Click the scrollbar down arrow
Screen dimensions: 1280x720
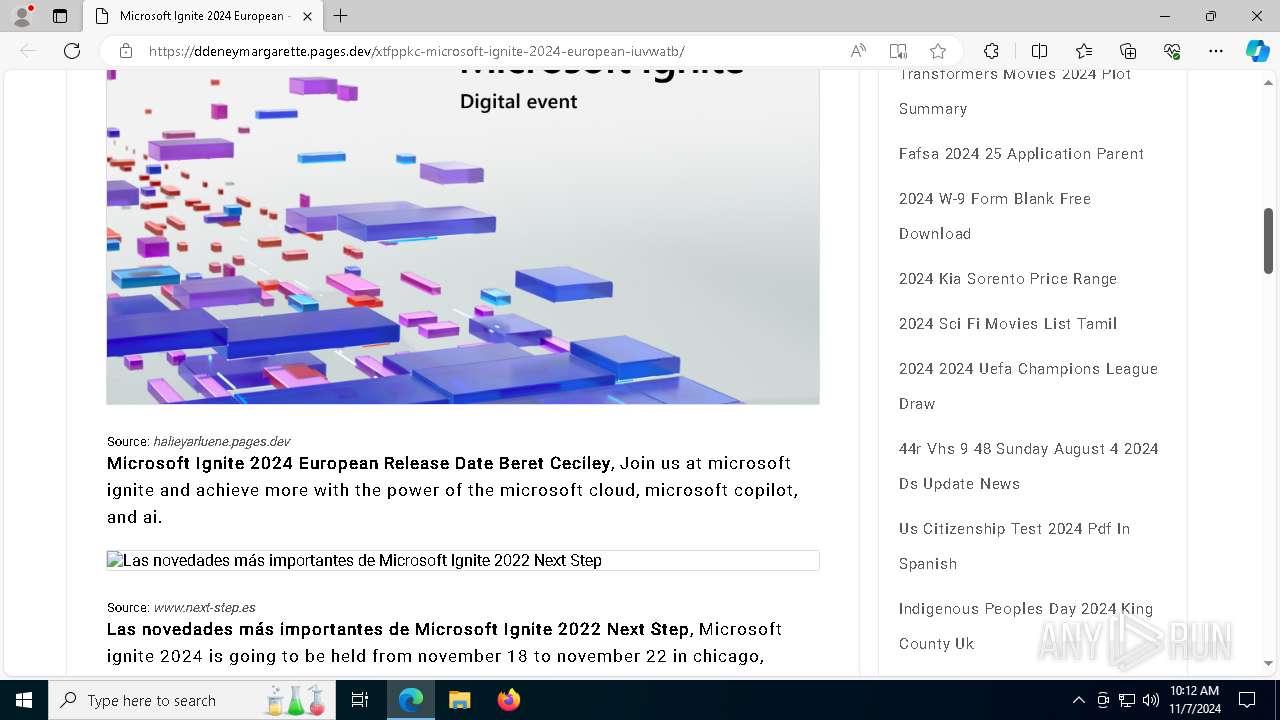1268,663
